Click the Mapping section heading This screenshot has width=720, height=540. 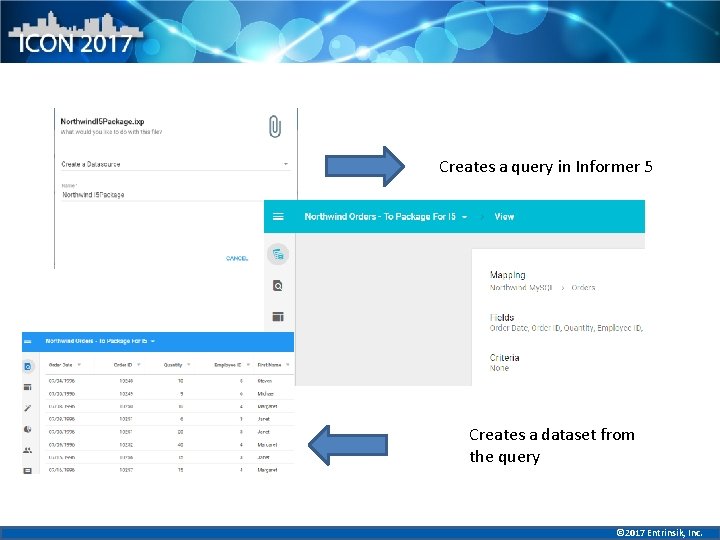click(507, 275)
